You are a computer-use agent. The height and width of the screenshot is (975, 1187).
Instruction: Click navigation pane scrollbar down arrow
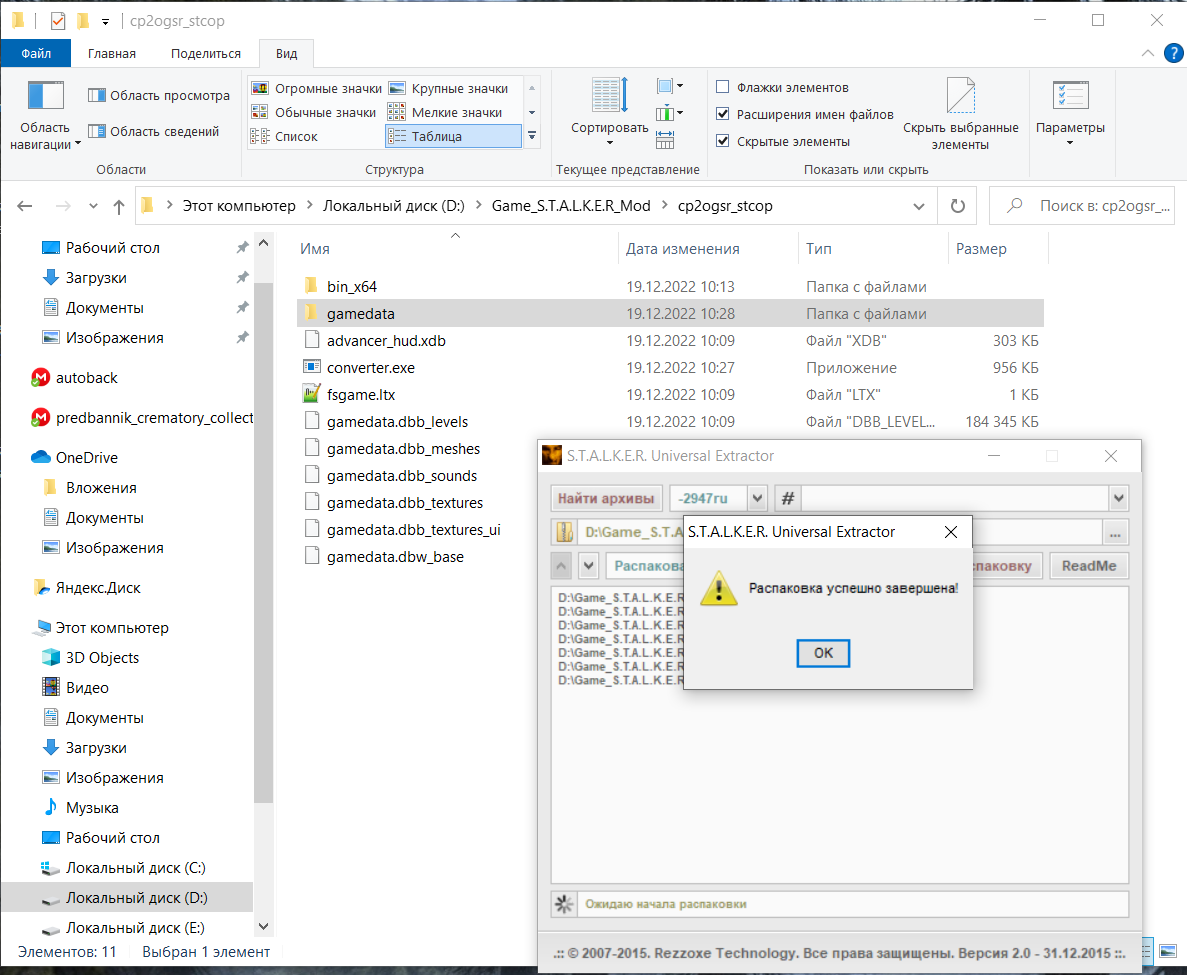pos(263,927)
